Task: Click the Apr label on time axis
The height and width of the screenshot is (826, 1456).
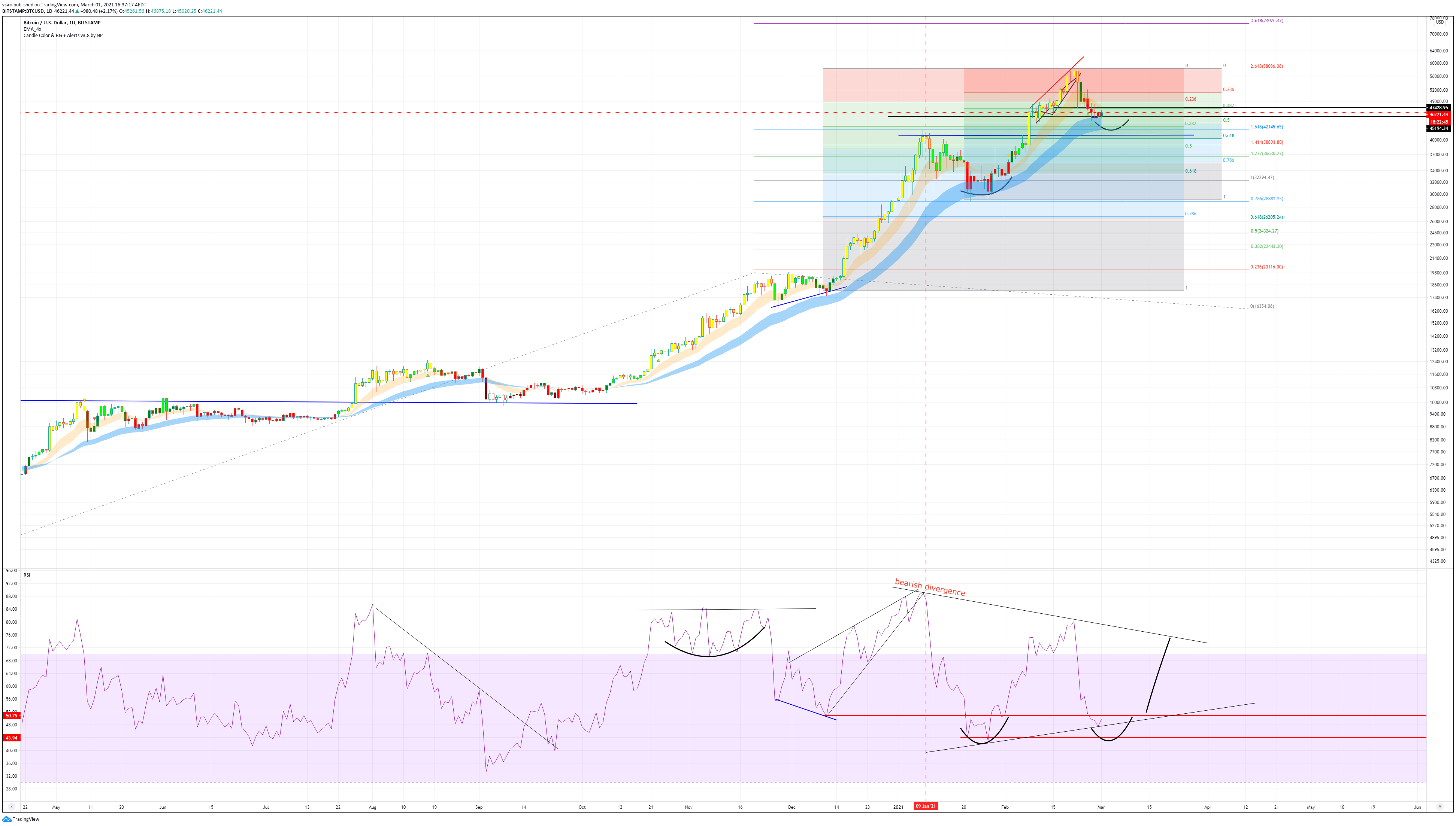Action: pyautogui.click(x=1208, y=807)
